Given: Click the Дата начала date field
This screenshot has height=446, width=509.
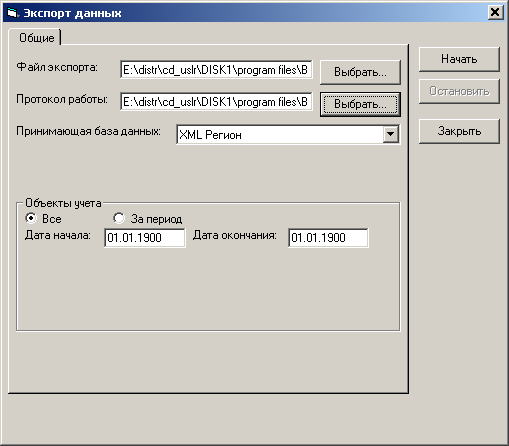Looking at the screenshot, I should click(145, 238).
